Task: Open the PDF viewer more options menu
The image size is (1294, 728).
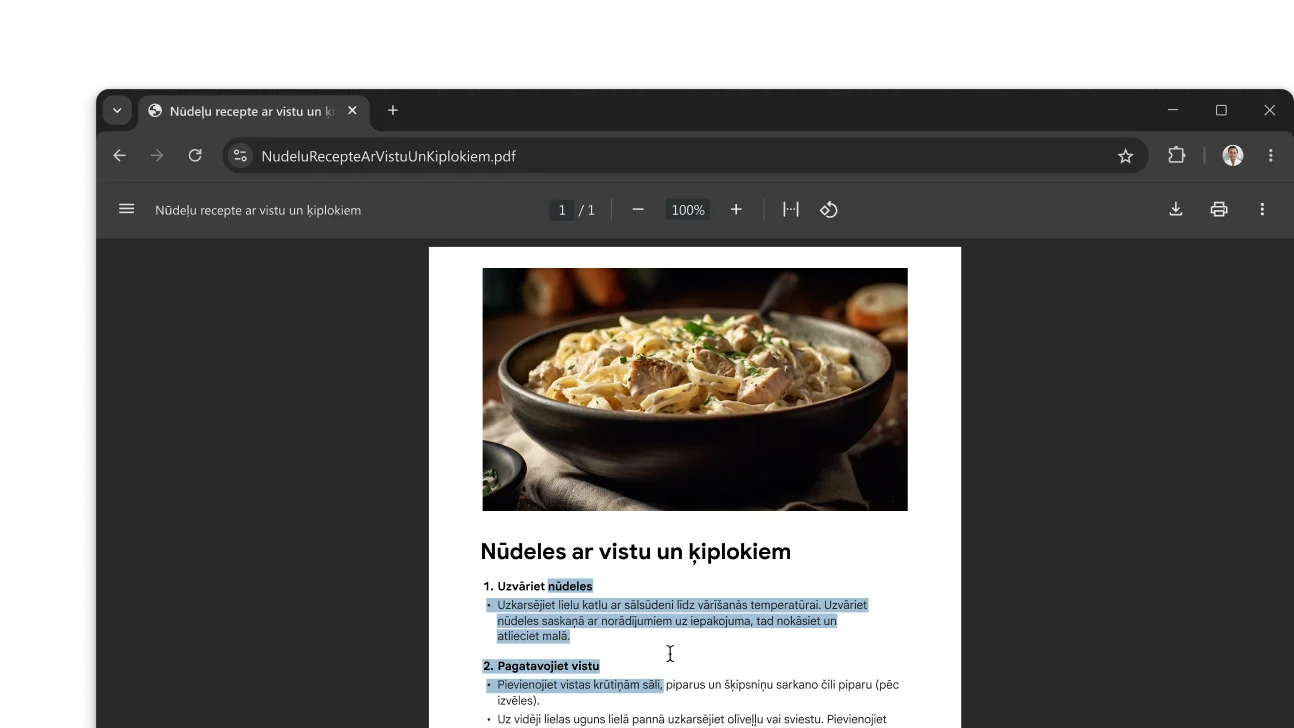Action: 1262,209
